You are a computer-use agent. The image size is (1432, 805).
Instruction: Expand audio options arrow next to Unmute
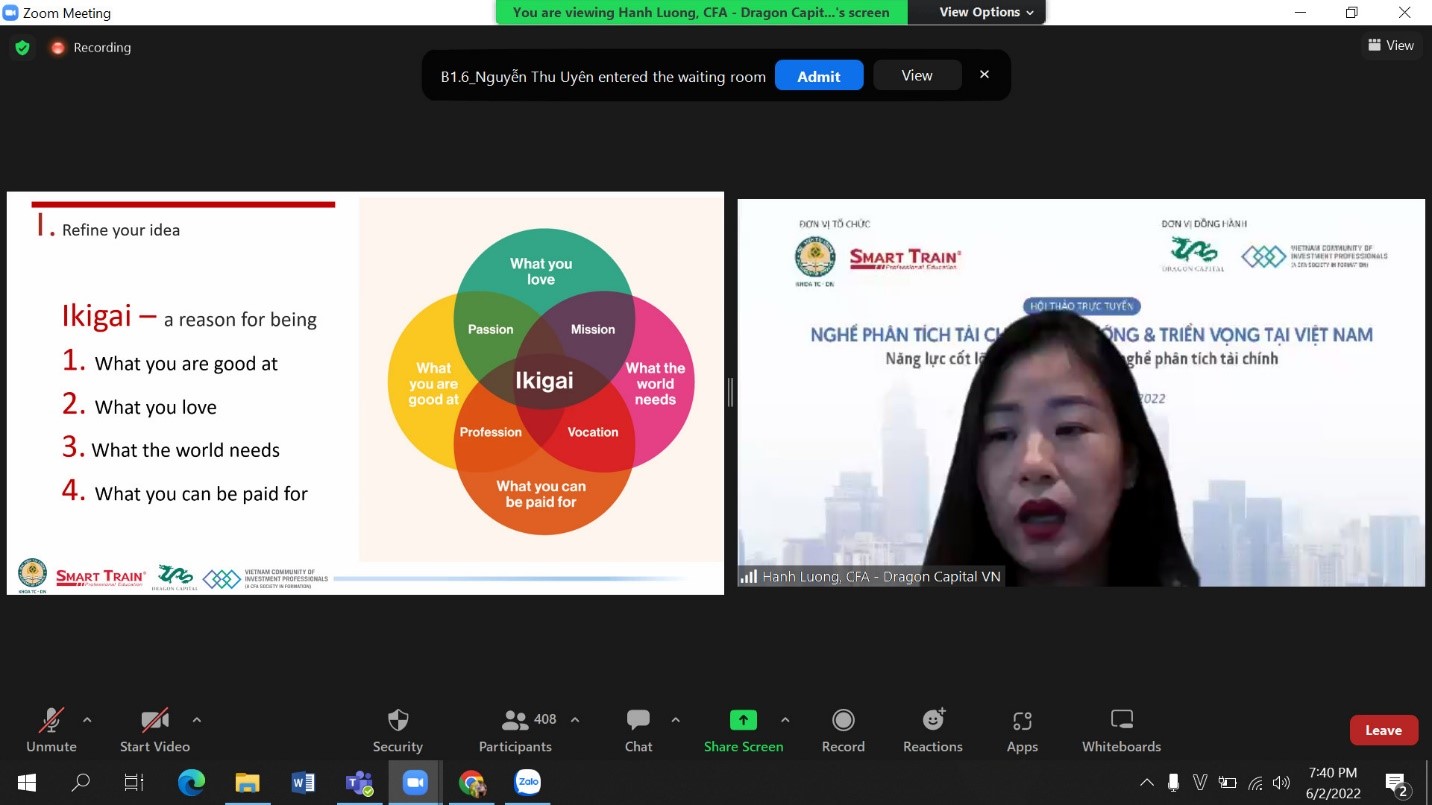coord(87,719)
